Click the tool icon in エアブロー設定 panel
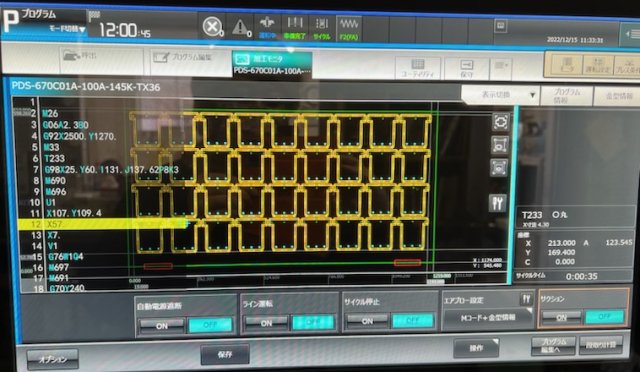 [x=527, y=300]
